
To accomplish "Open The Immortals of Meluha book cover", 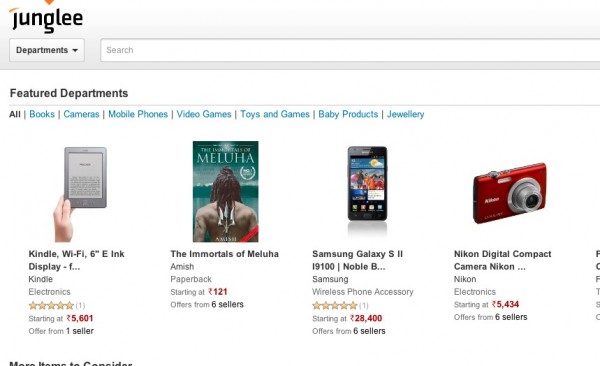I will pyautogui.click(x=225, y=191).
